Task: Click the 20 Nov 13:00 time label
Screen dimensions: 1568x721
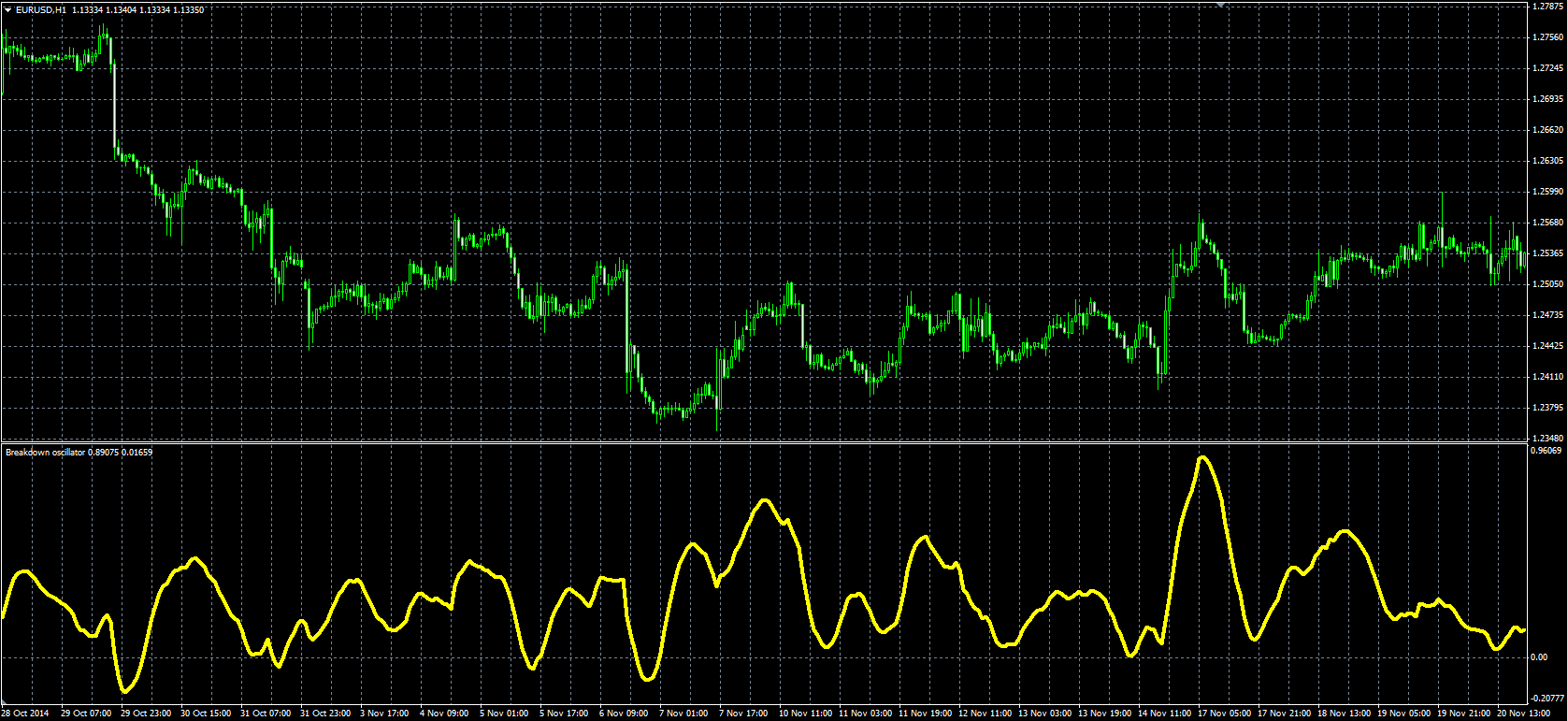Action: (1524, 714)
